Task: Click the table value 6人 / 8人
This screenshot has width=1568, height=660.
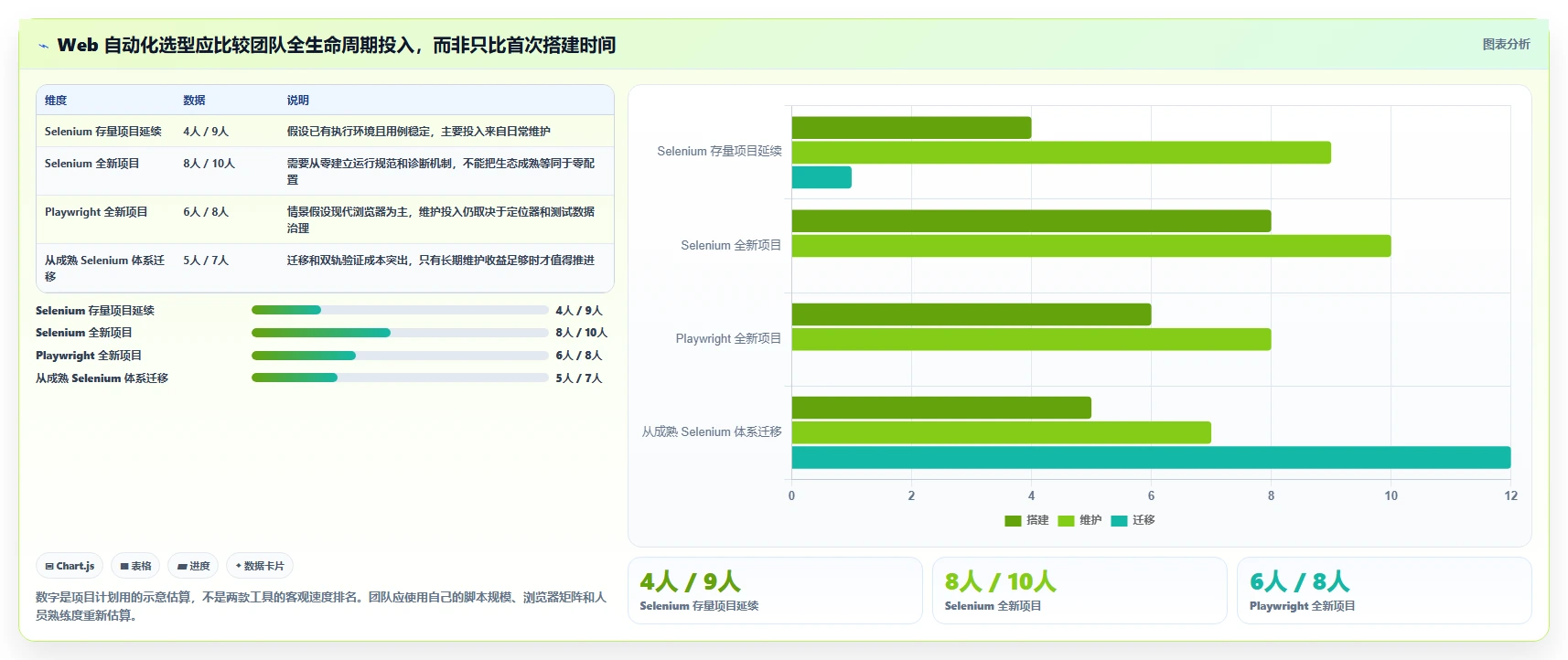Action: (x=206, y=212)
